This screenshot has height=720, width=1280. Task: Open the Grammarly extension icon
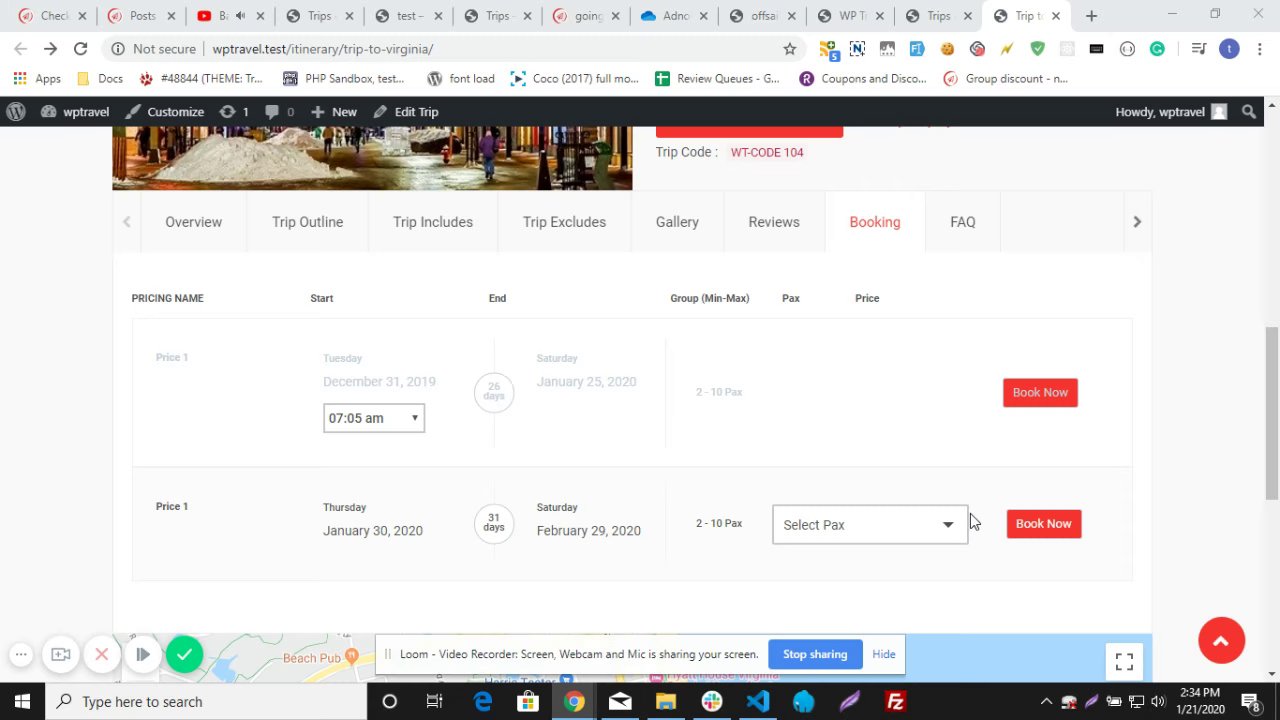pos(1157,49)
